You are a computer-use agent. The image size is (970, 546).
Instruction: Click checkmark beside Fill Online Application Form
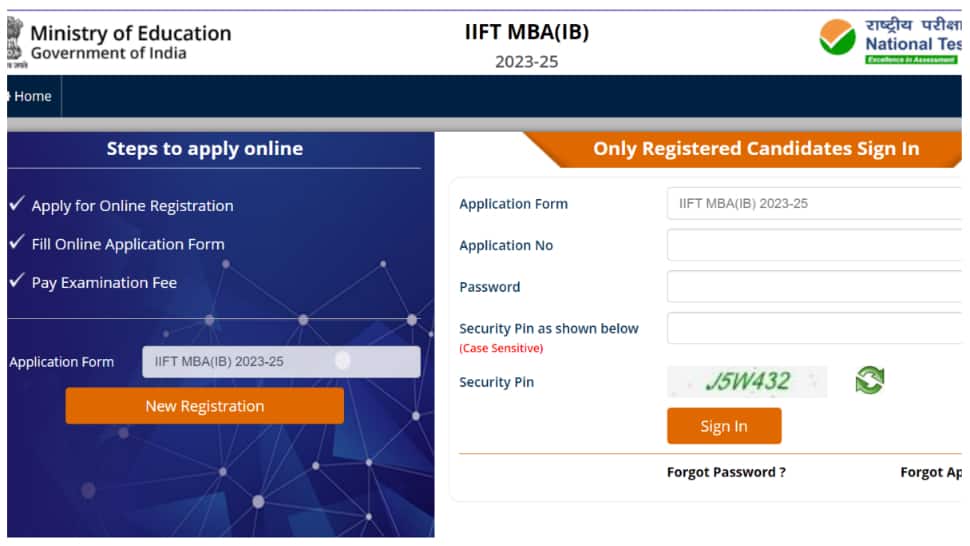17,242
